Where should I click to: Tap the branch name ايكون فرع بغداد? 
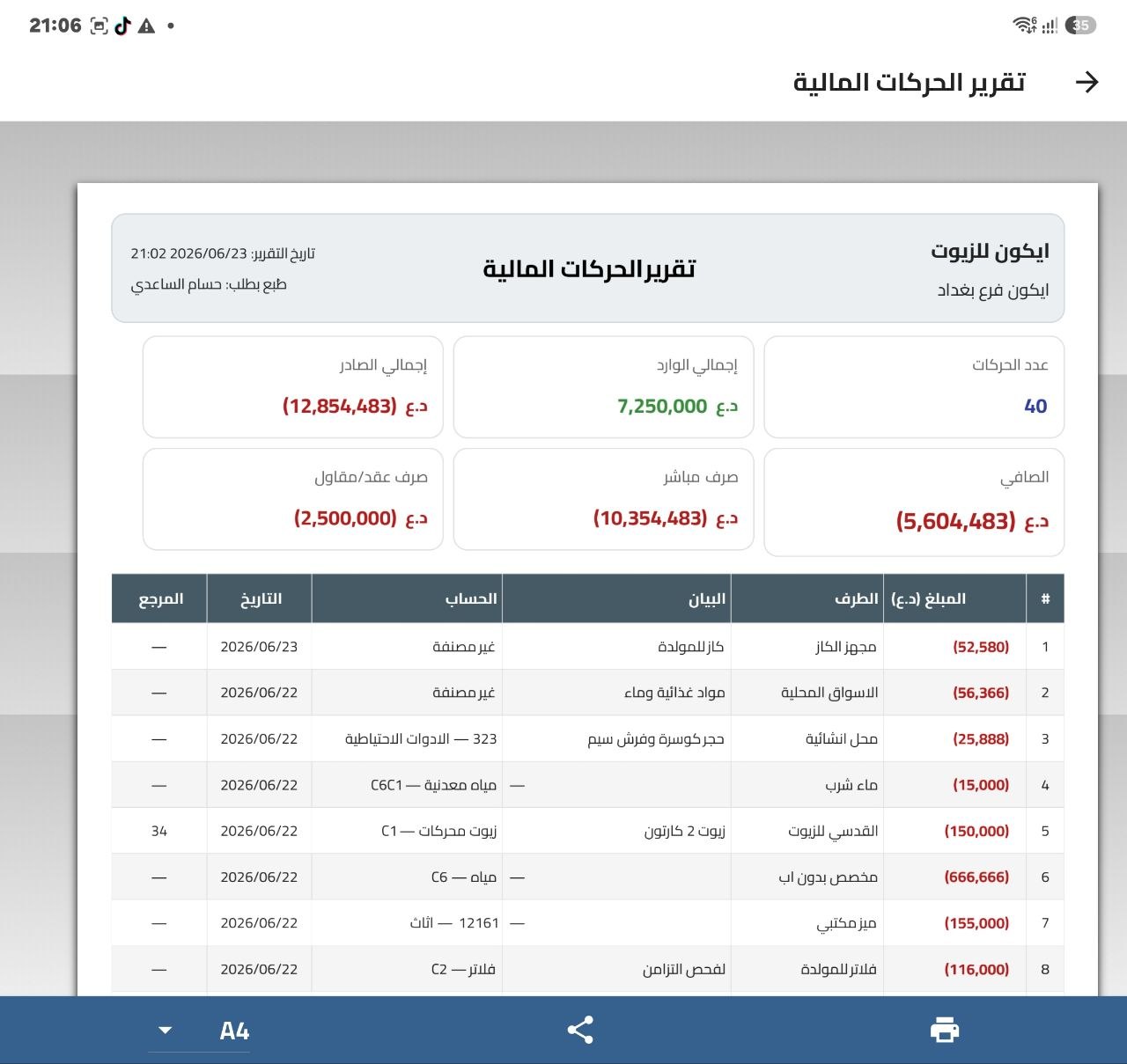pos(993,290)
